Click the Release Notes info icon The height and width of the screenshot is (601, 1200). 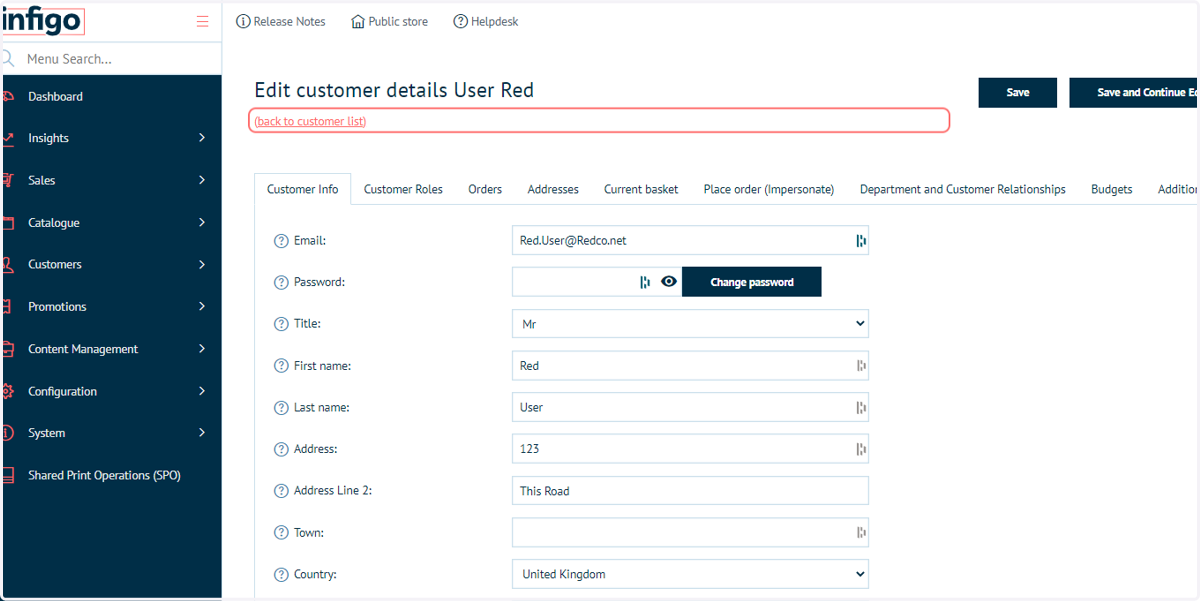point(243,21)
